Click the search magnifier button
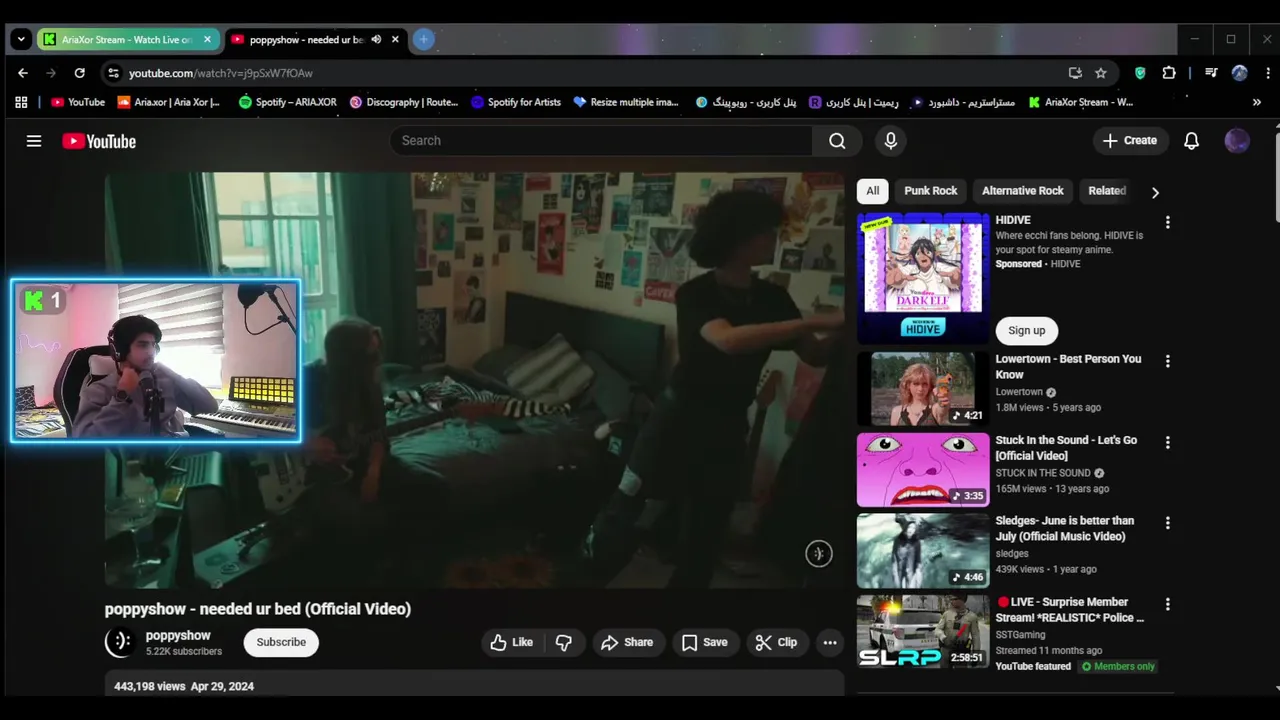Viewport: 1280px width, 720px height. 837,141
